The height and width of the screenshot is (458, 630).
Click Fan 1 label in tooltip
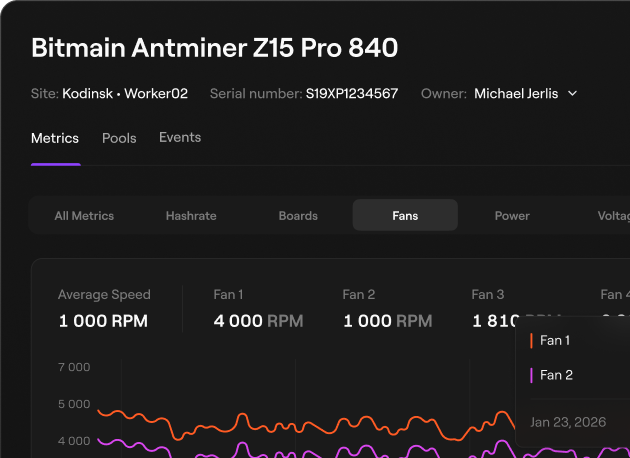tap(555, 341)
